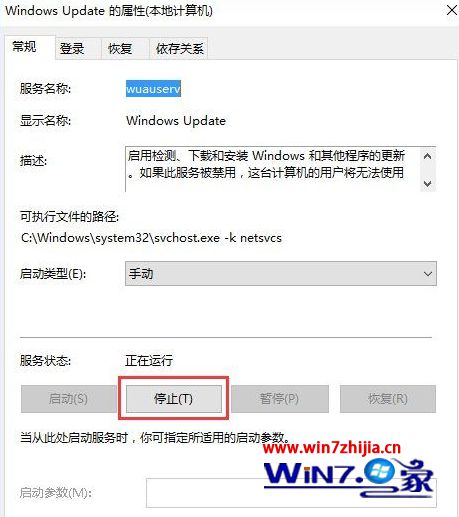This screenshot has height=517, width=459.
Task: Click the 恢复(R) resume button
Action: (x=388, y=399)
